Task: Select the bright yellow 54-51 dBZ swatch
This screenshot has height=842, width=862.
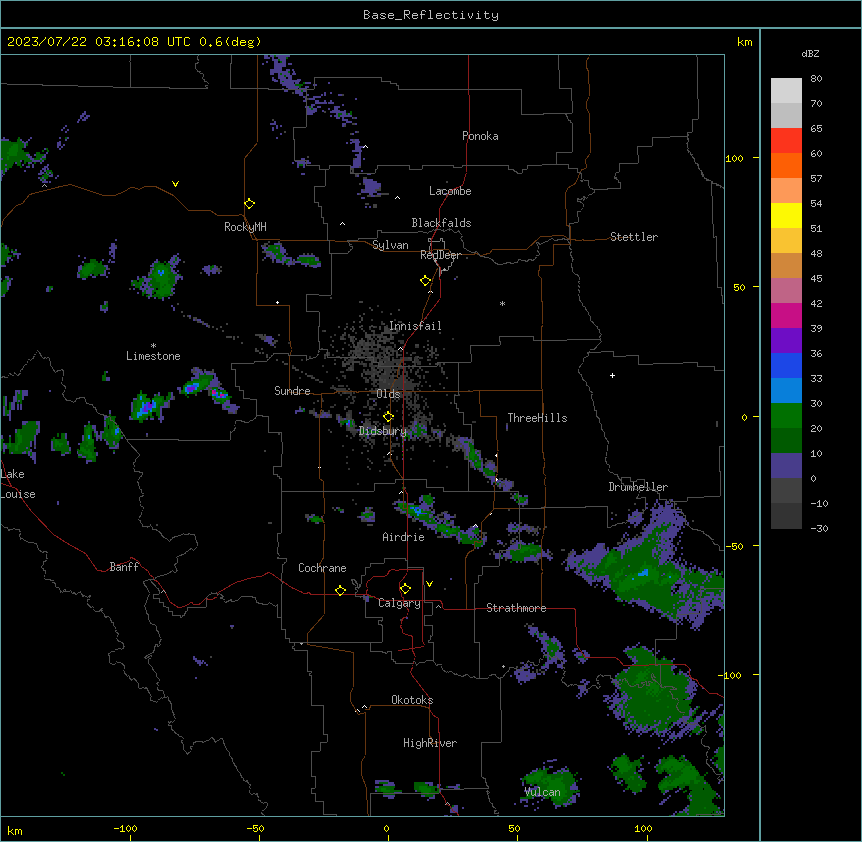Action: pos(786,216)
